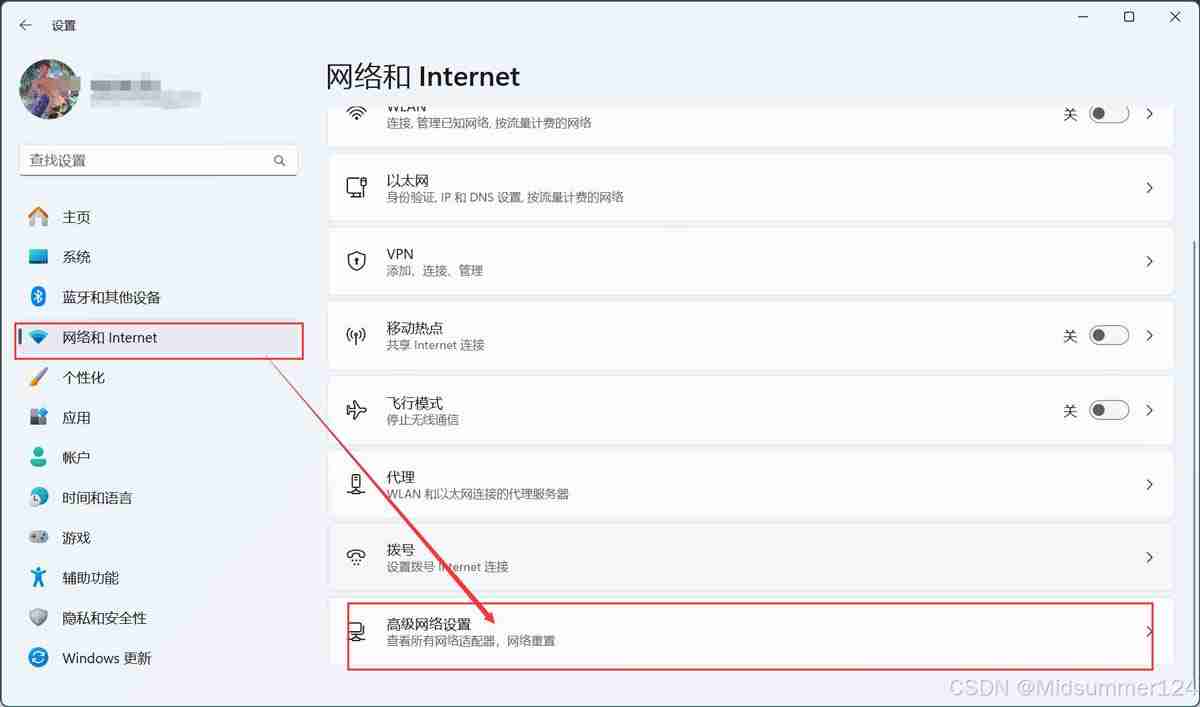Select the 移动热点 hotspot icon
This screenshot has height=707, width=1200.
coord(356,335)
